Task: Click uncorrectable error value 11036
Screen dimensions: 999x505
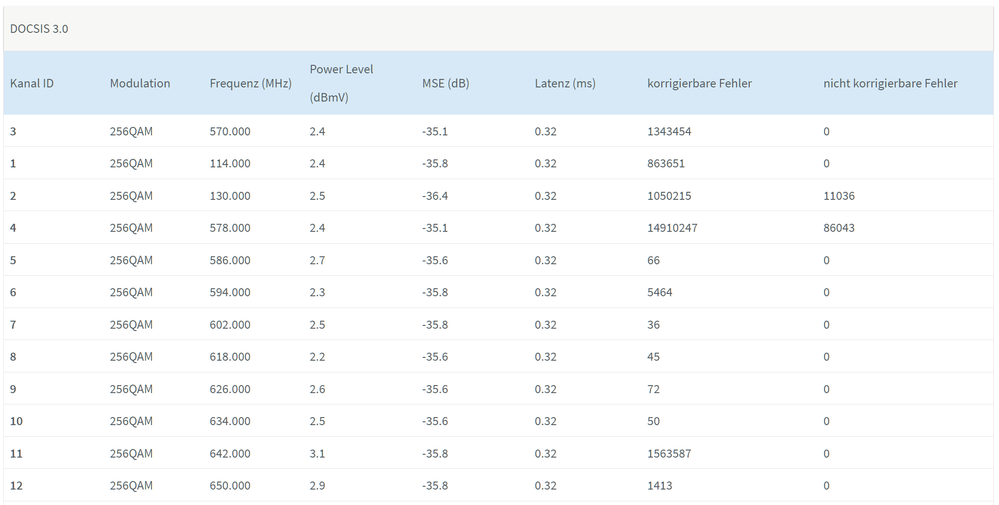Action: (x=839, y=196)
